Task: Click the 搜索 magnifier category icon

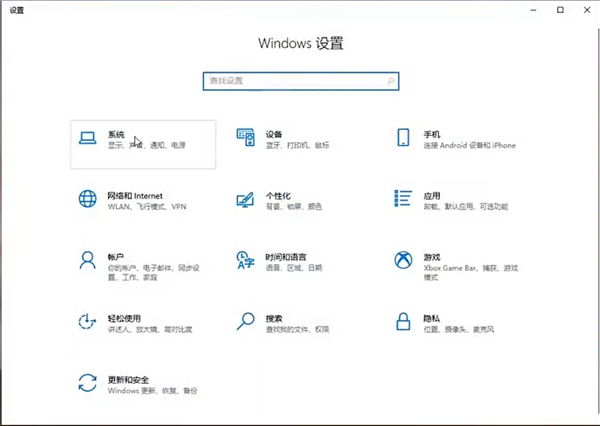Action: 245,321
